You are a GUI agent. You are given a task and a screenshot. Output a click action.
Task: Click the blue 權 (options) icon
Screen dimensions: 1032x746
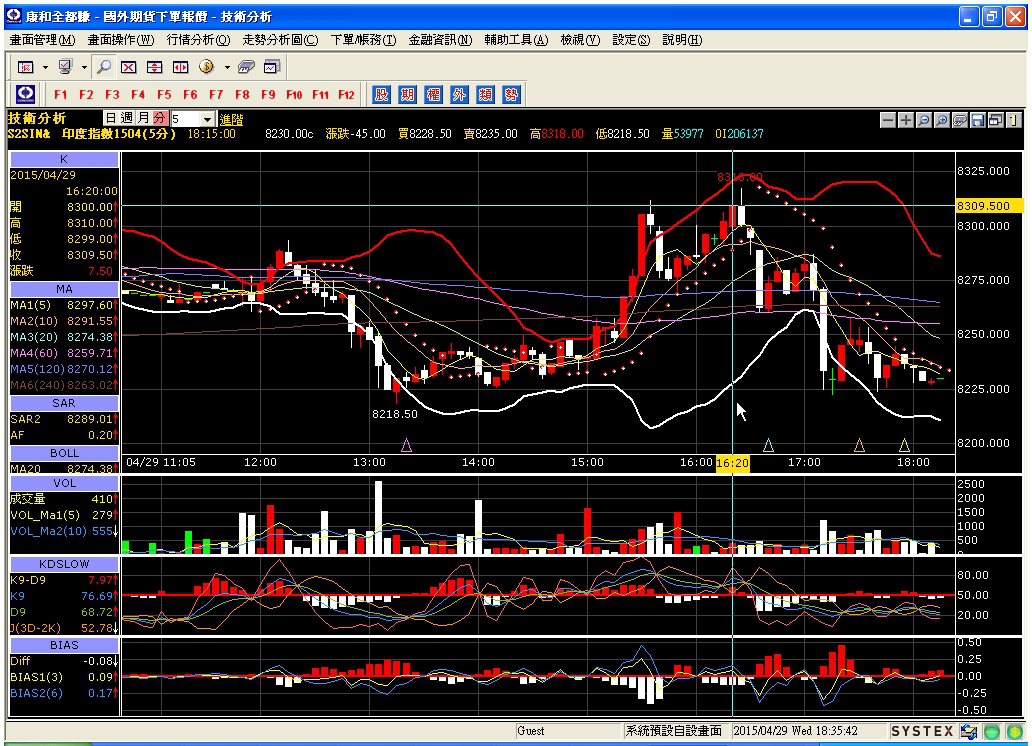click(433, 94)
